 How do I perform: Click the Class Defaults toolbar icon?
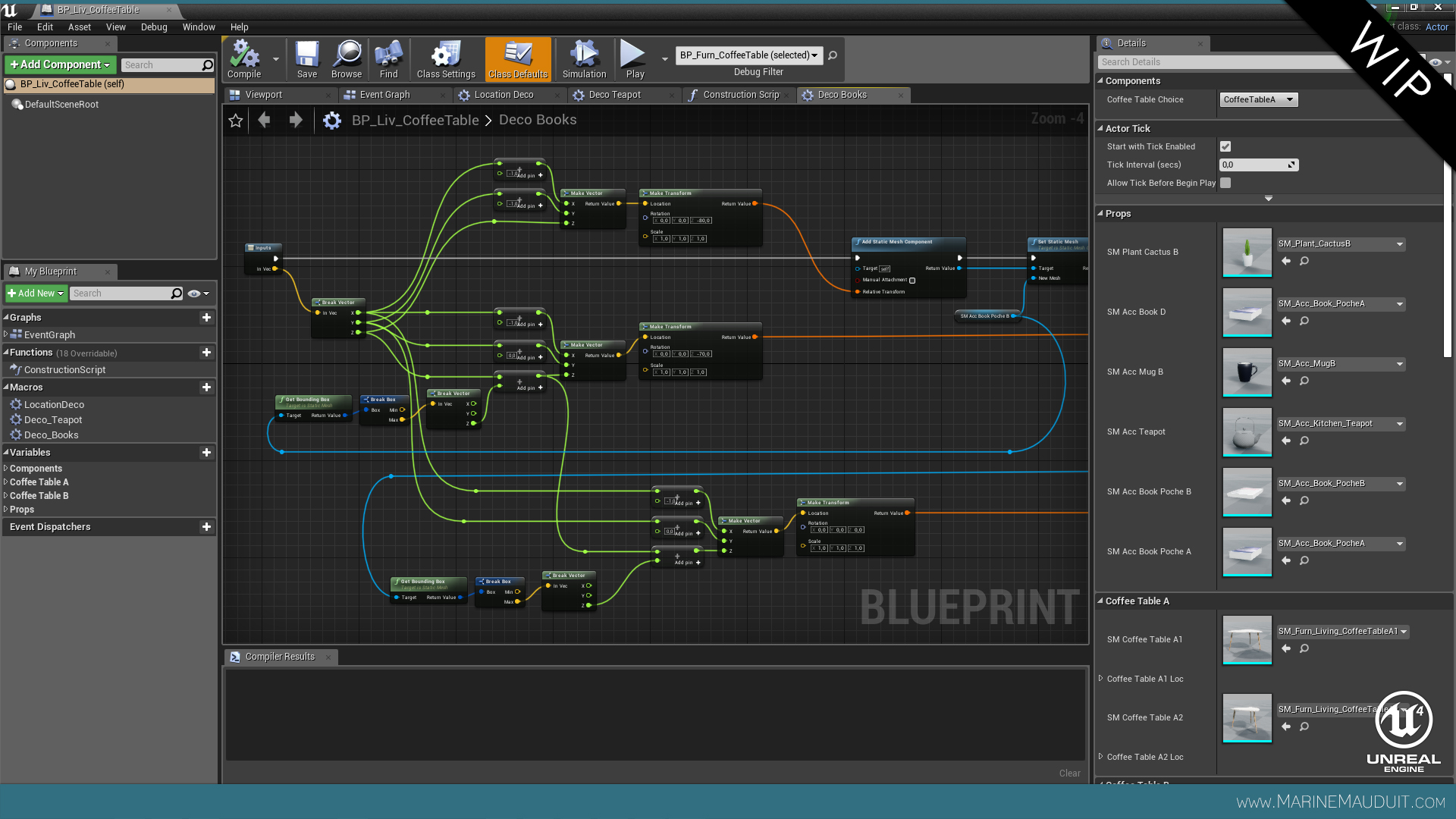point(518,59)
